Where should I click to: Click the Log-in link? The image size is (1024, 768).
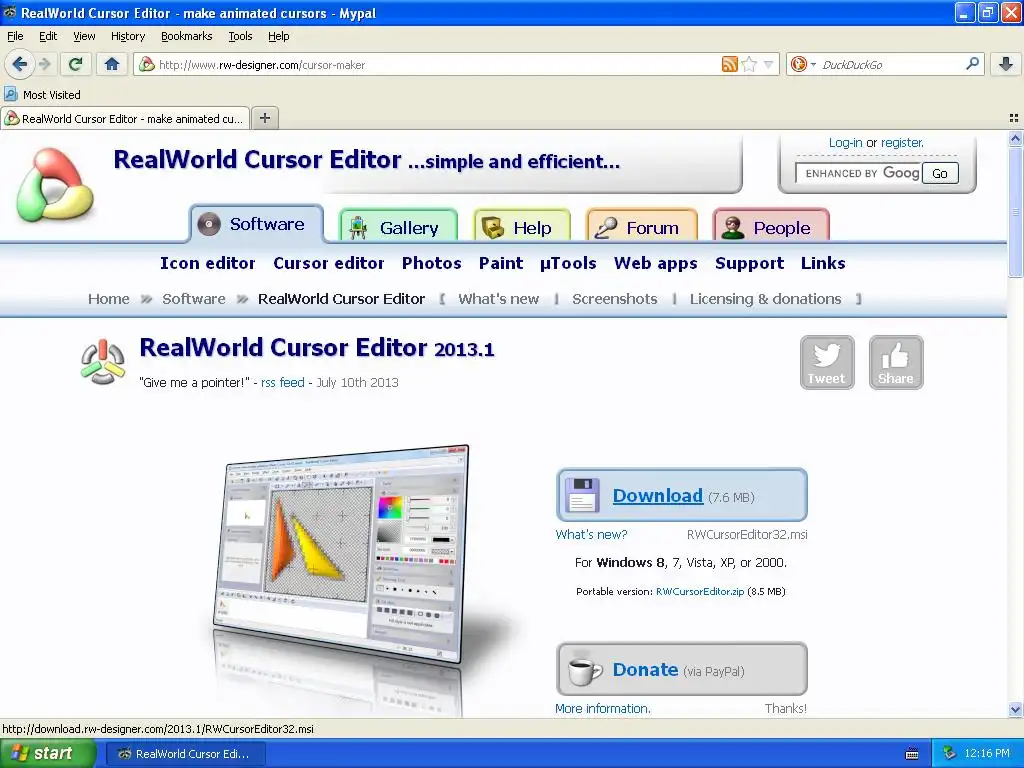click(x=845, y=142)
